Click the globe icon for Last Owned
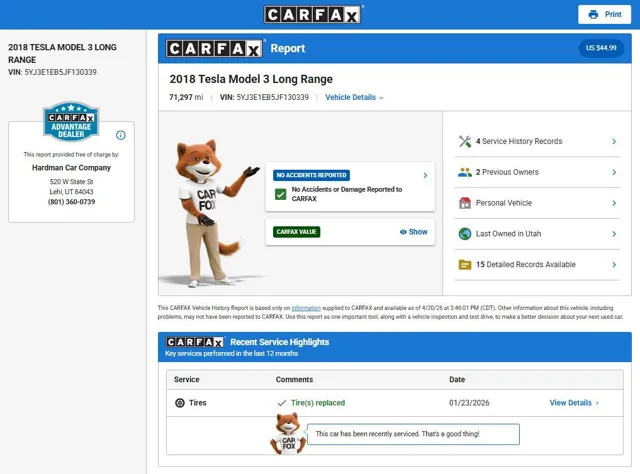 [x=465, y=234]
